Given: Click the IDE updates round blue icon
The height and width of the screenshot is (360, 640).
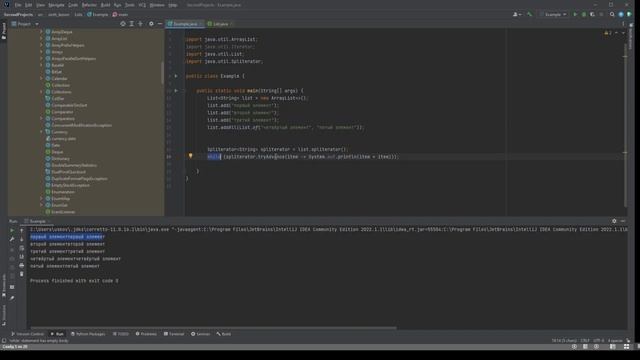Looking at the screenshot, I should pos(621,14).
